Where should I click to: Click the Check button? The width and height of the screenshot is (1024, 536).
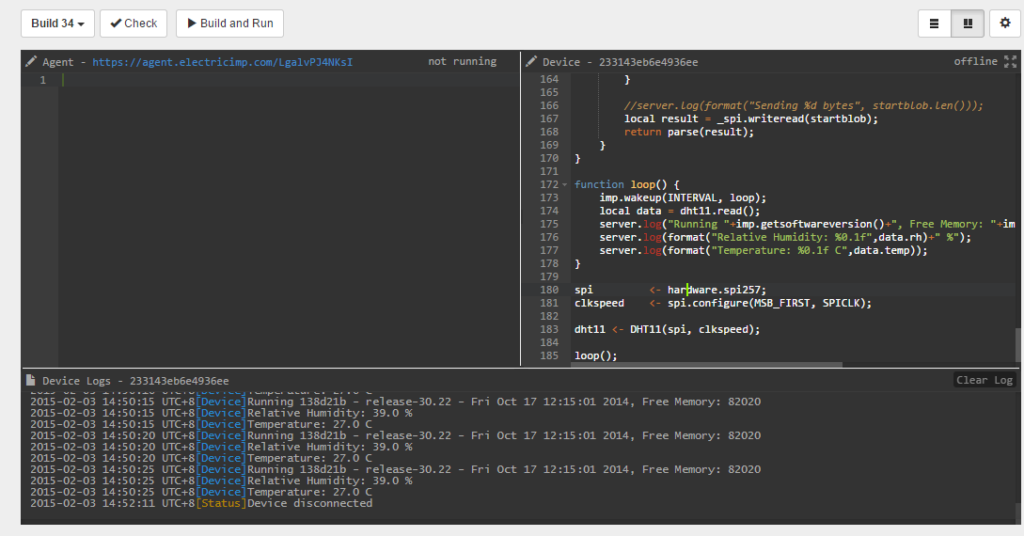tap(133, 24)
